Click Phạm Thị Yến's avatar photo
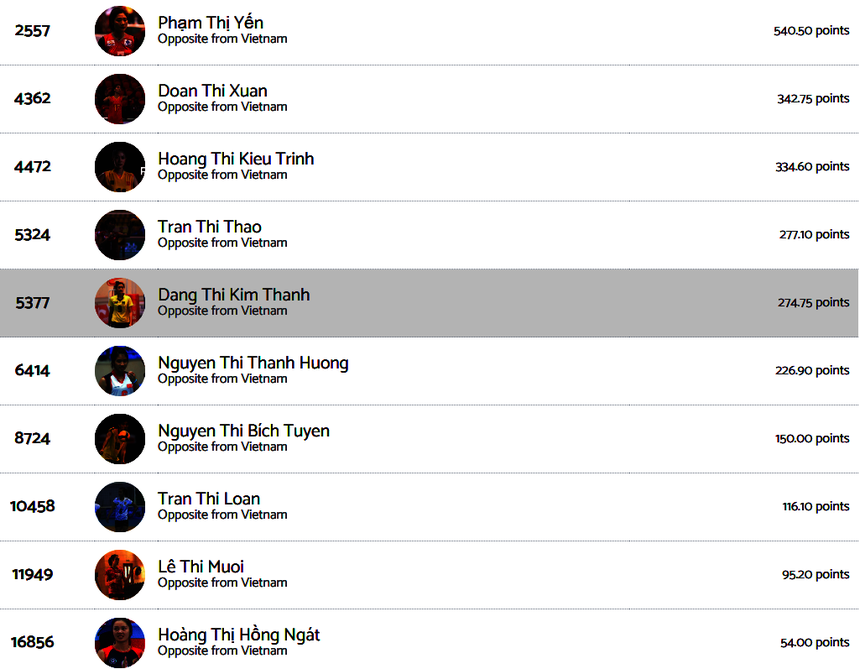The image size is (860, 669). tap(120, 31)
